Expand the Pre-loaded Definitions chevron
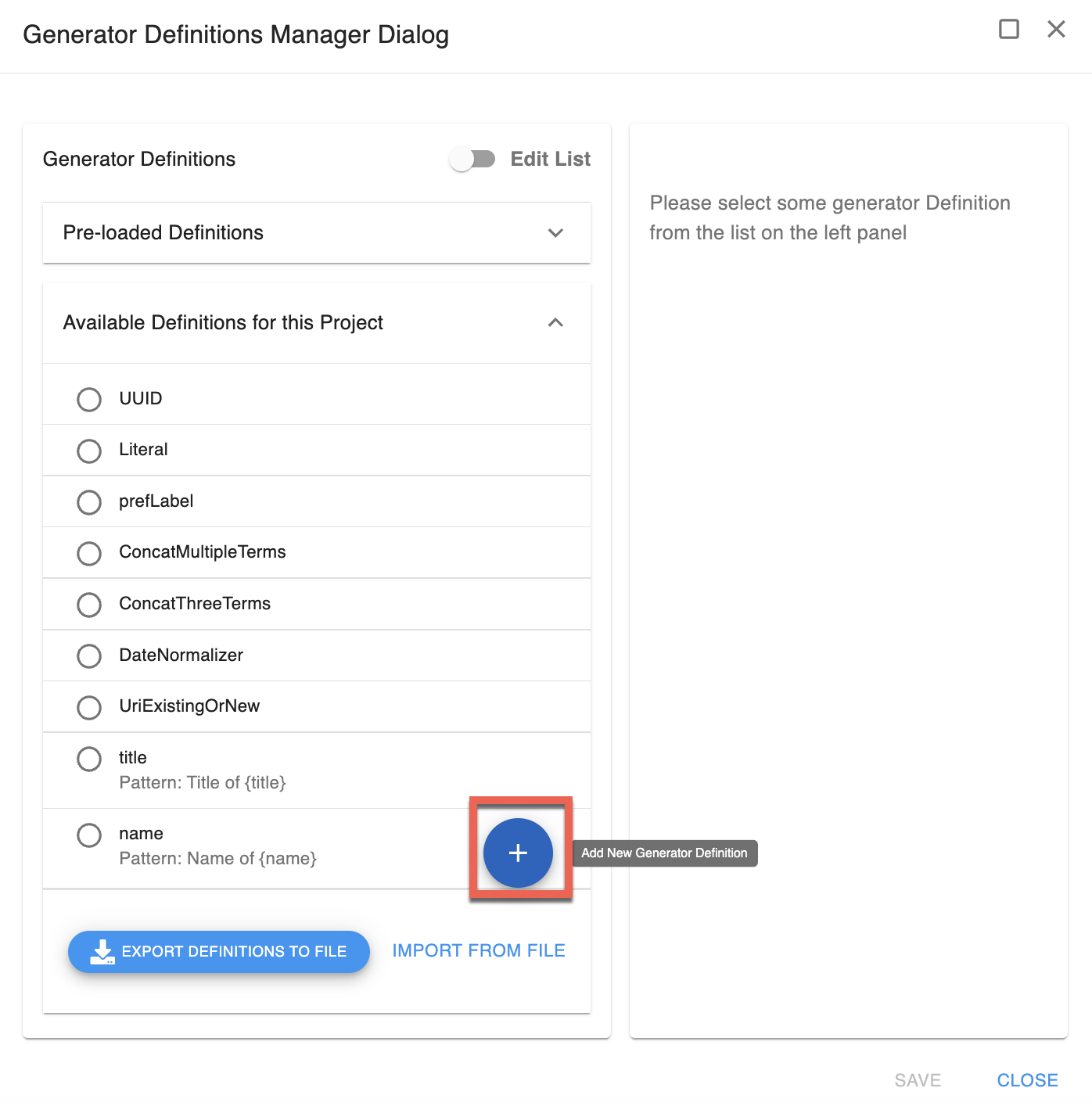This screenshot has width=1092, height=1106. click(x=555, y=233)
